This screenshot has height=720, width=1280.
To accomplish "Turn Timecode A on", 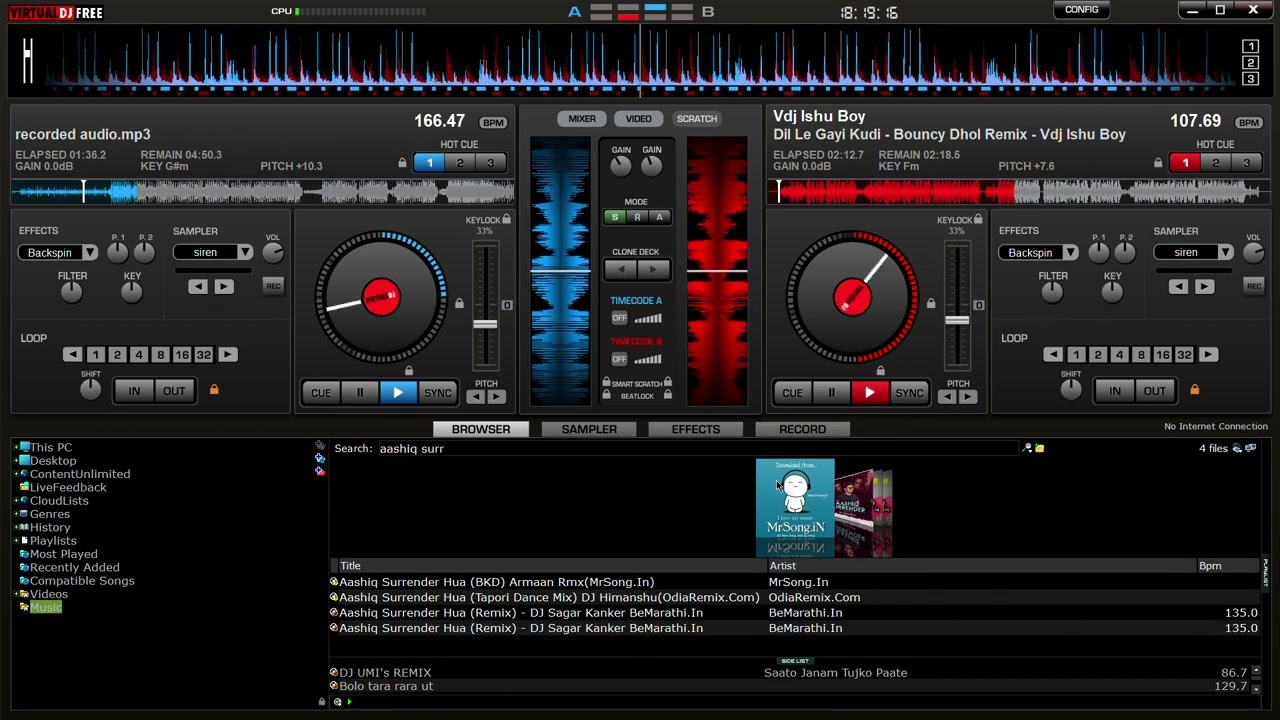I will tap(619, 318).
